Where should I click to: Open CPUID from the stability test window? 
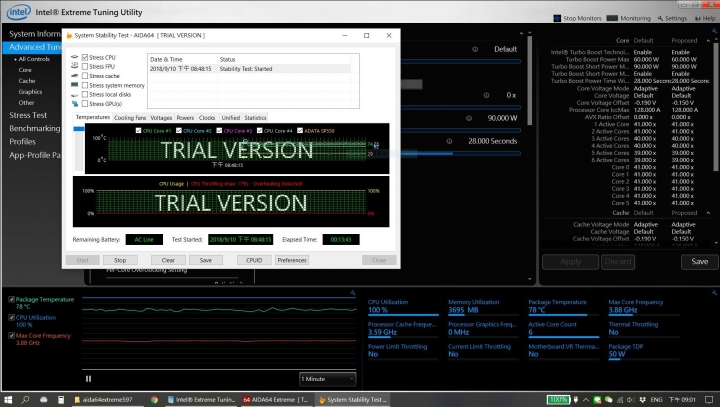point(254,260)
